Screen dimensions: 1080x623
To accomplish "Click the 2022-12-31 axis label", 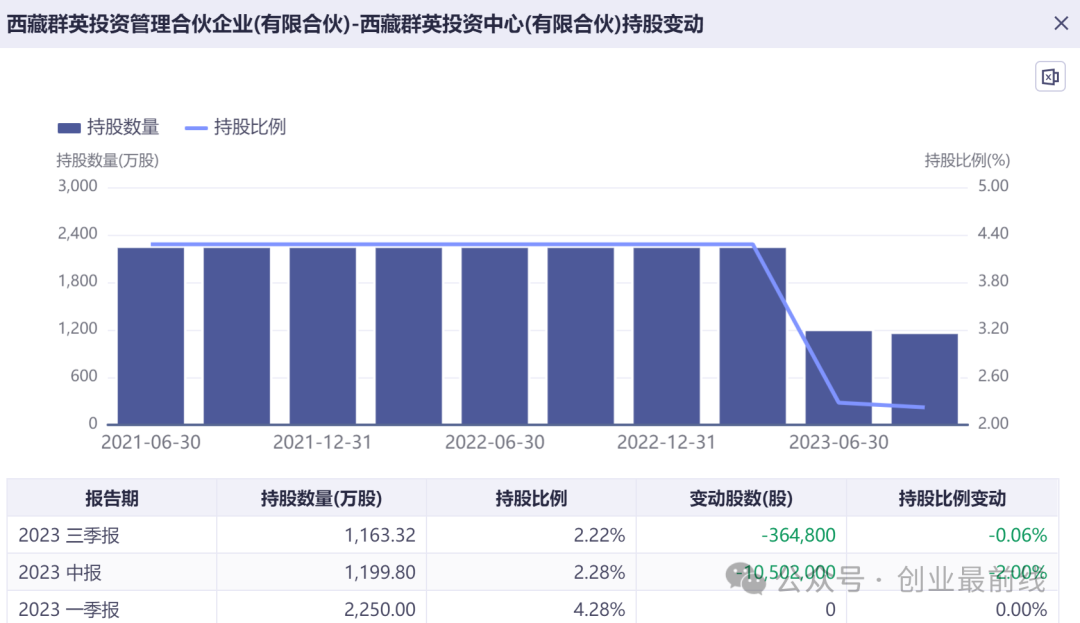I will pos(667,443).
